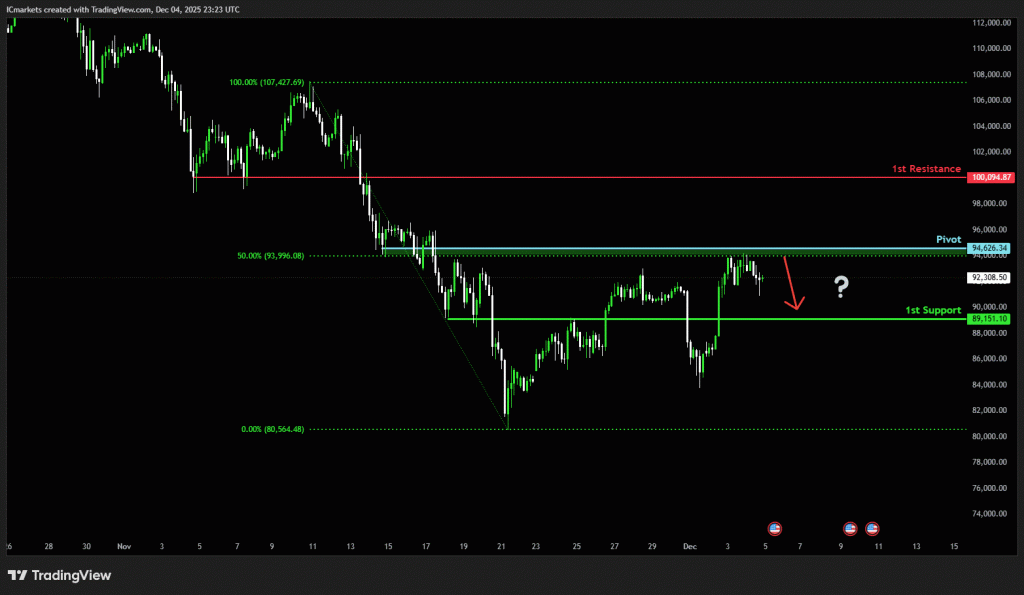The width and height of the screenshot is (1024, 595).
Task: Click the green 89,151.10 support price tag
Action: pyautogui.click(x=991, y=318)
